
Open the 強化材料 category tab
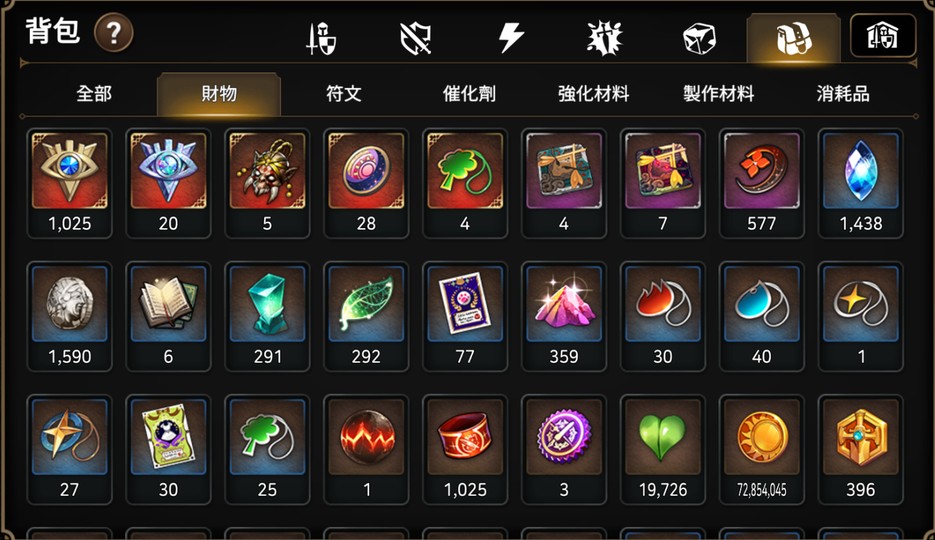[593, 94]
